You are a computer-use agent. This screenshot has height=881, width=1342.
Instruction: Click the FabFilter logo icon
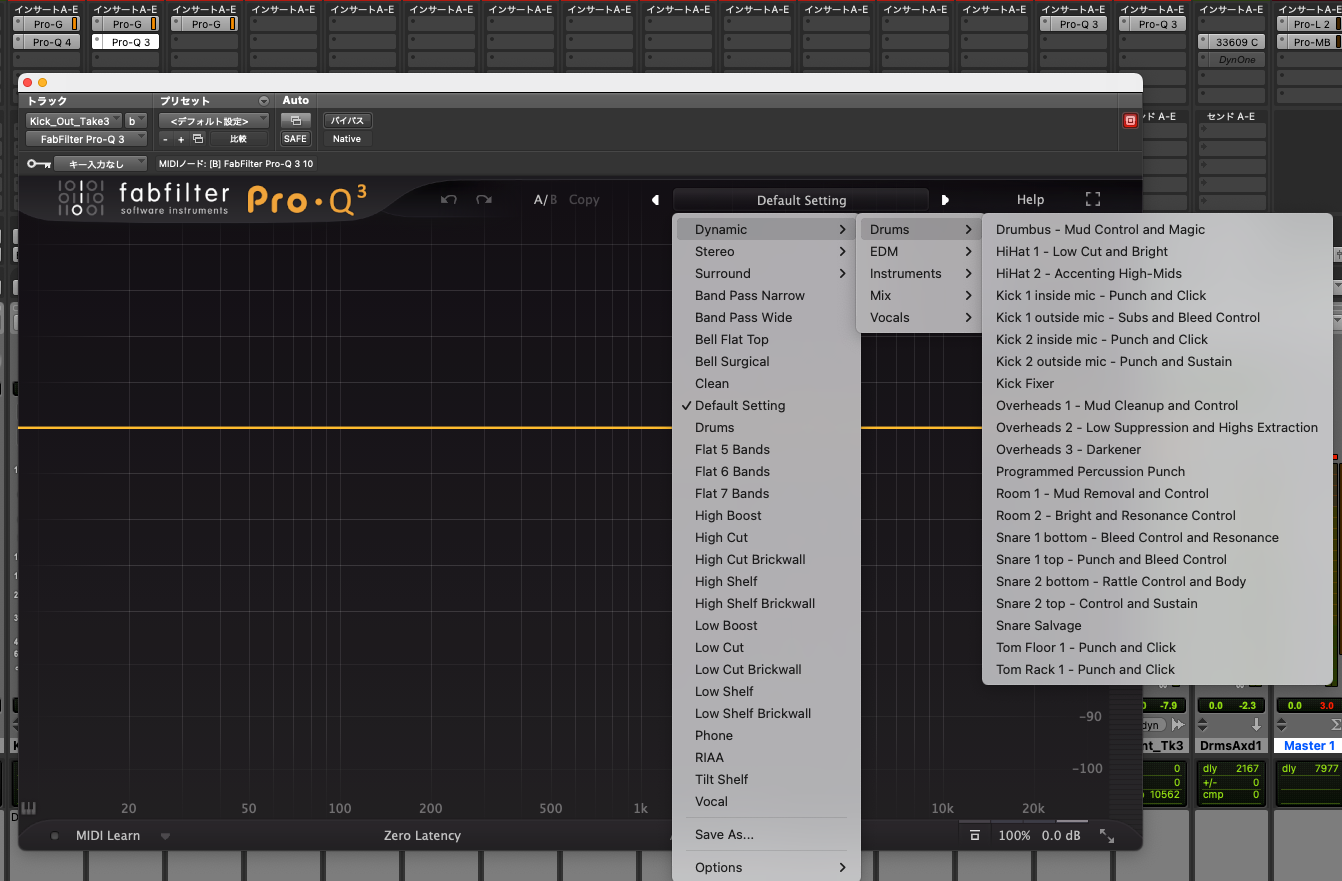[80, 198]
